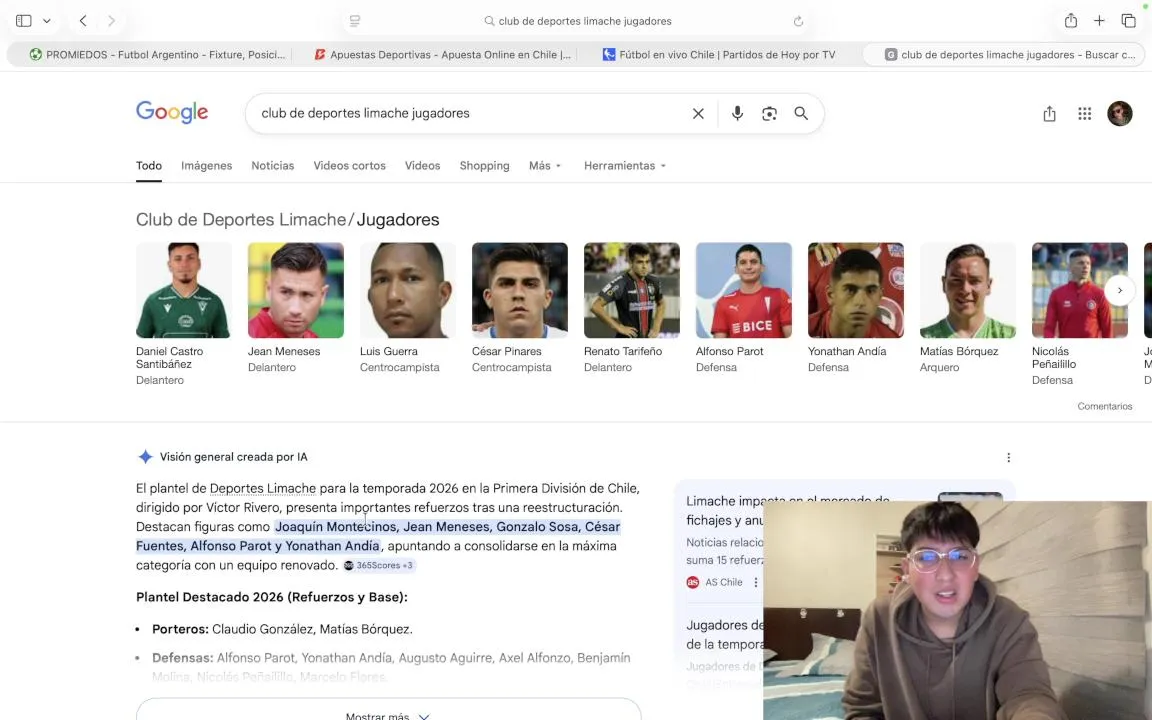Open the page reader menu icon

point(355,21)
